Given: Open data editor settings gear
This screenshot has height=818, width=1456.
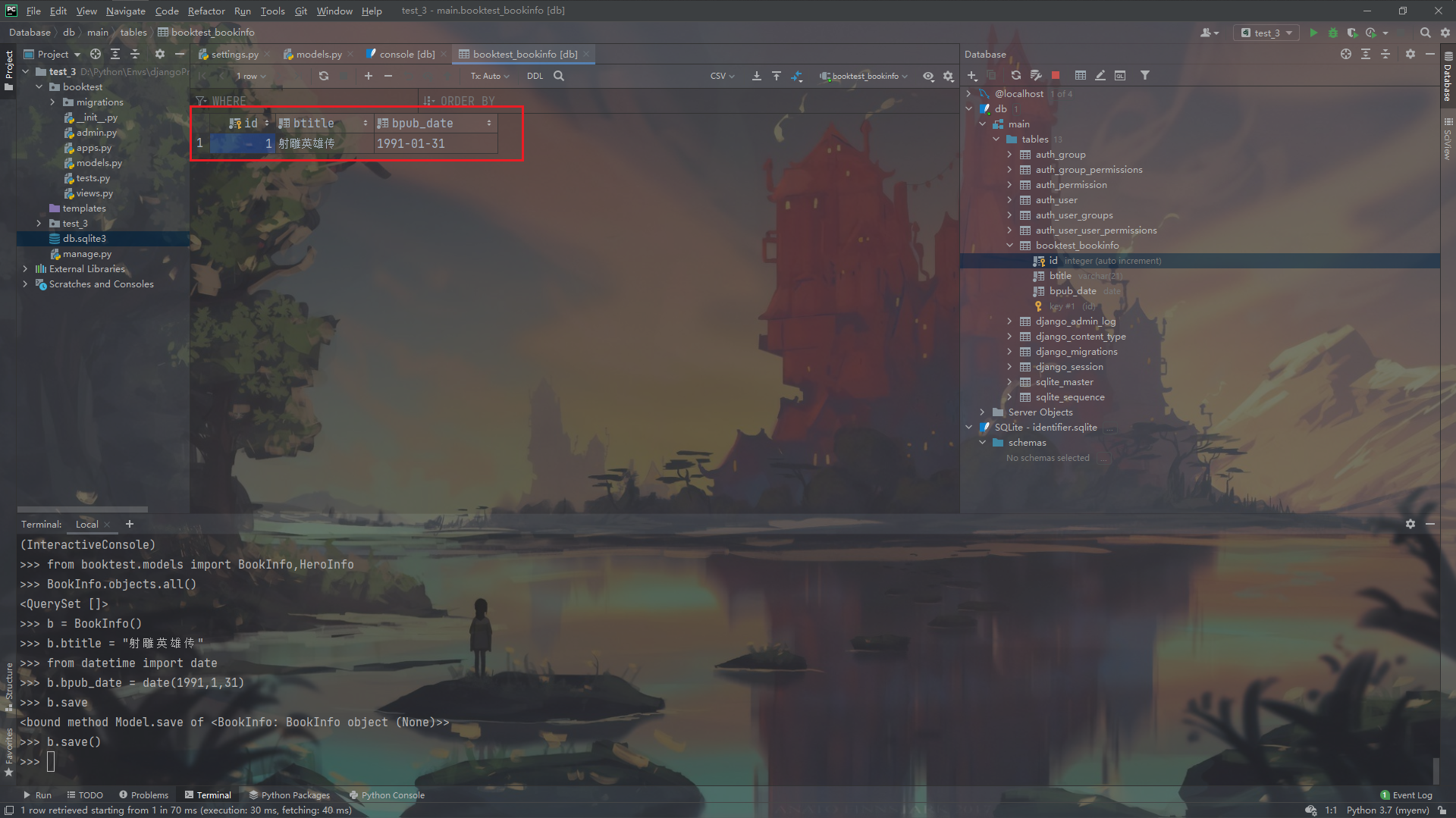Looking at the screenshot, I should 948,76.
